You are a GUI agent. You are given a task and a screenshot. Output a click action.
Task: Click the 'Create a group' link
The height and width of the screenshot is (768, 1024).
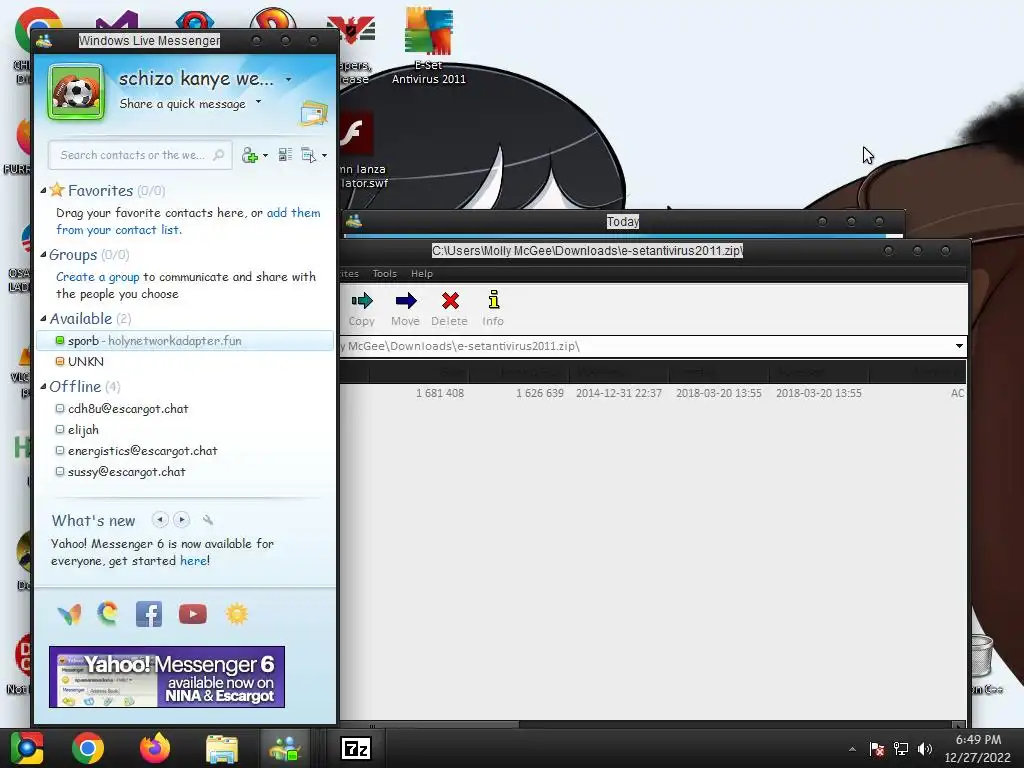click(x=97, y=277)
